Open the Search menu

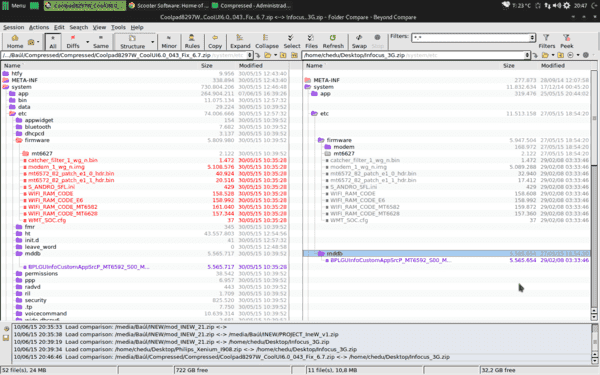click(78, 28)
